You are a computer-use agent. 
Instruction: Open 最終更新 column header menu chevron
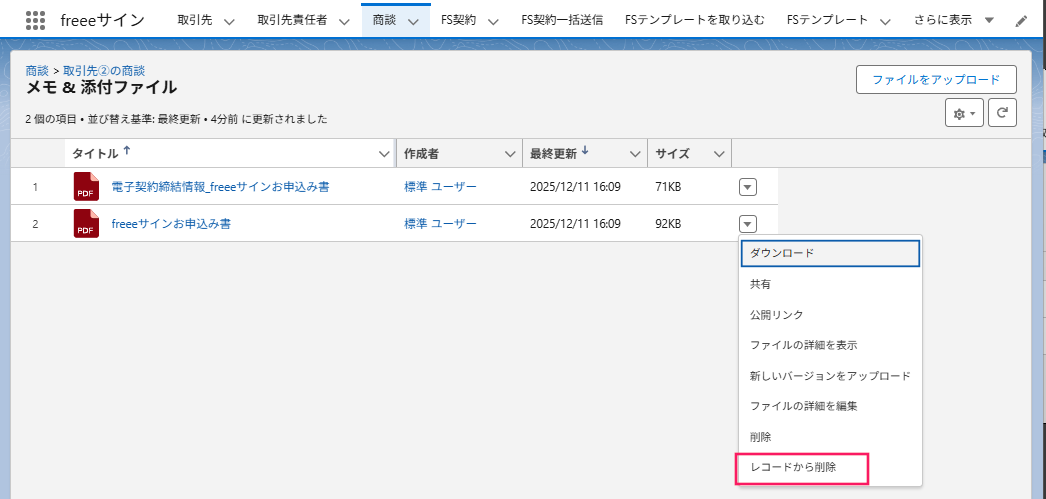coord(635,154)
